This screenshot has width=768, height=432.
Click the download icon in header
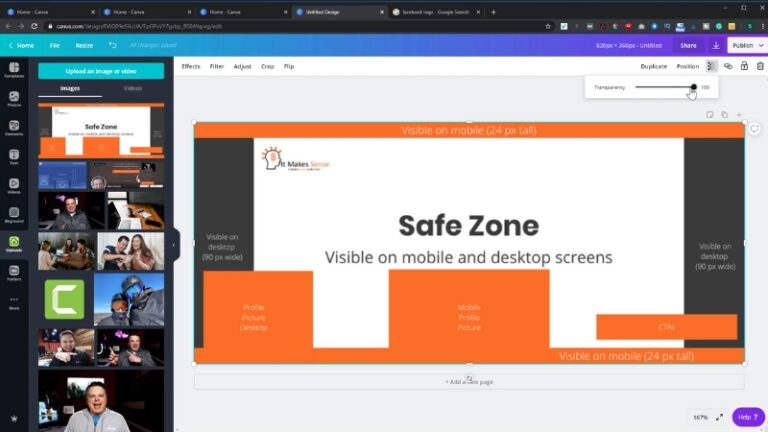pos(716,45)
